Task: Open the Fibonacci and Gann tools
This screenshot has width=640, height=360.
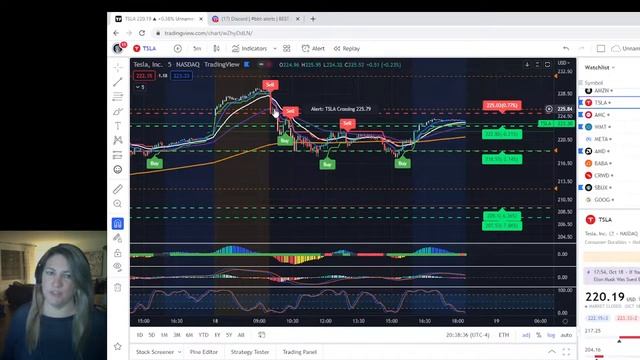Action: (x=118, y=97)
